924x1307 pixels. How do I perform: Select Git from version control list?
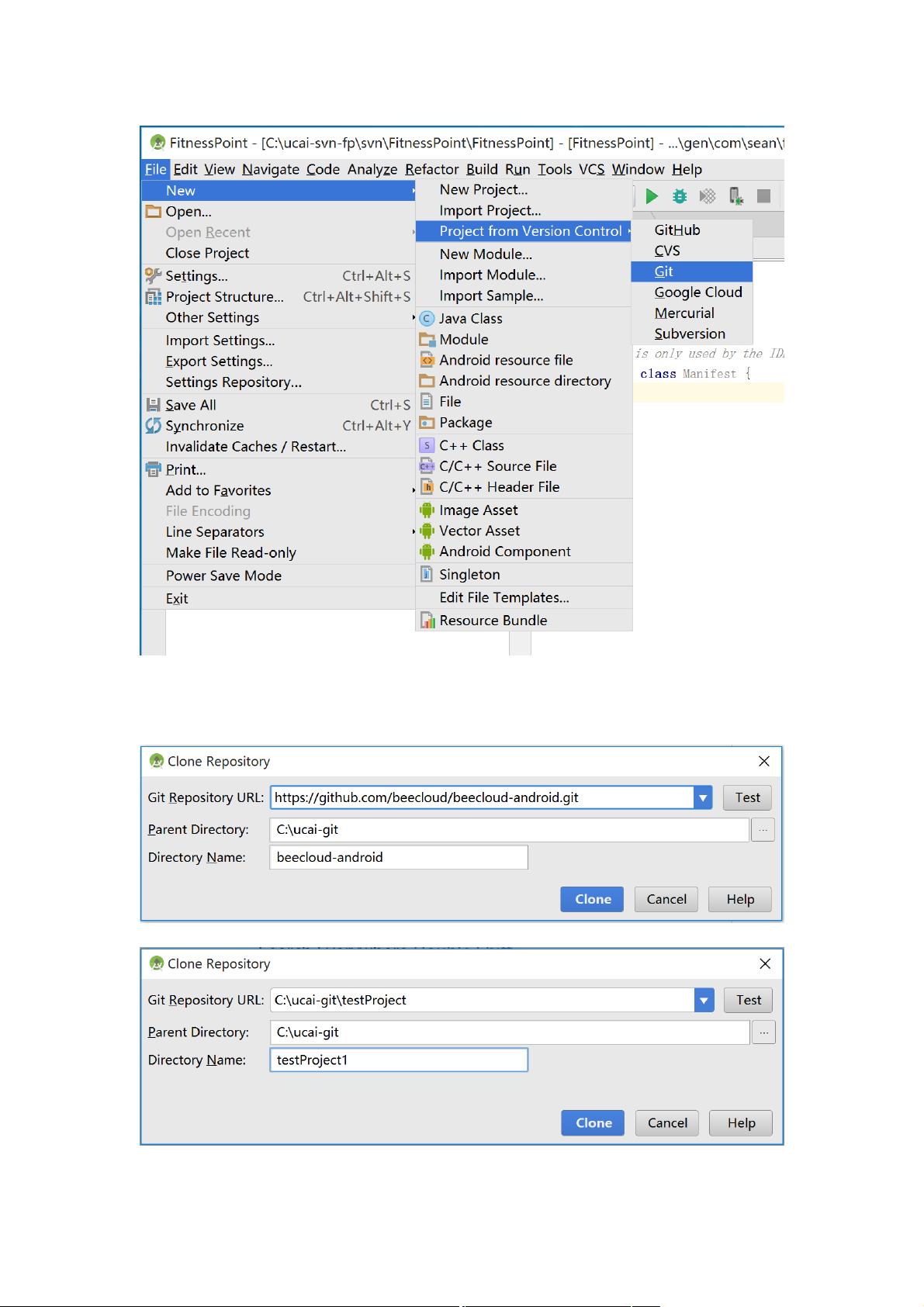pyautogui.click(x=692, y=271)
